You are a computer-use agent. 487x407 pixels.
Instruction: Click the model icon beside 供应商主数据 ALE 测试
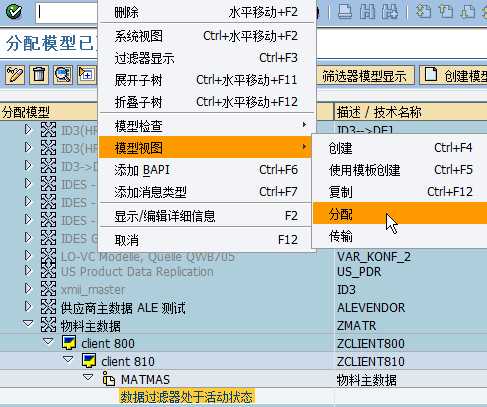coord(48,307)
